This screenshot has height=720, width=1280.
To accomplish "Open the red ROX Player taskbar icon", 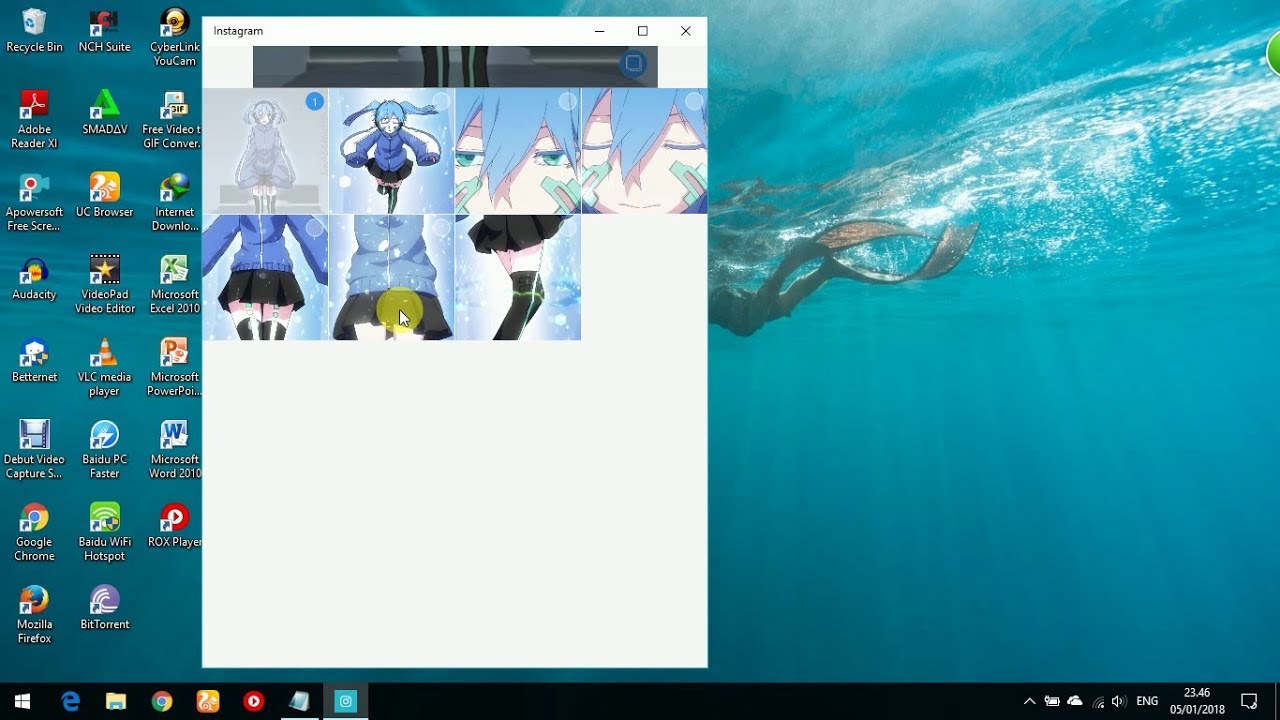I will 254,701.
